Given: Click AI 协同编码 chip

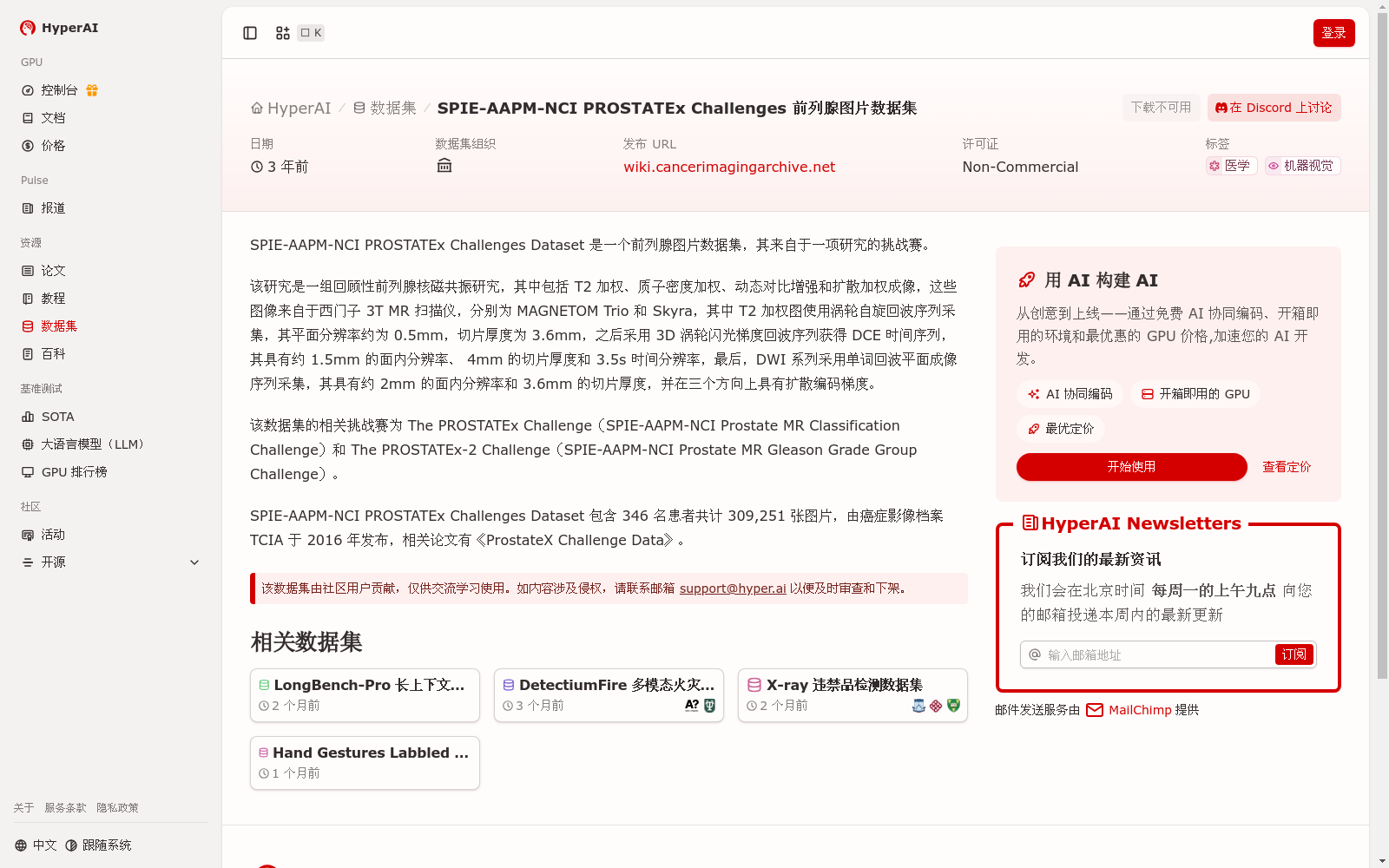Looking at the screenshot, I should pos(1070,394).
